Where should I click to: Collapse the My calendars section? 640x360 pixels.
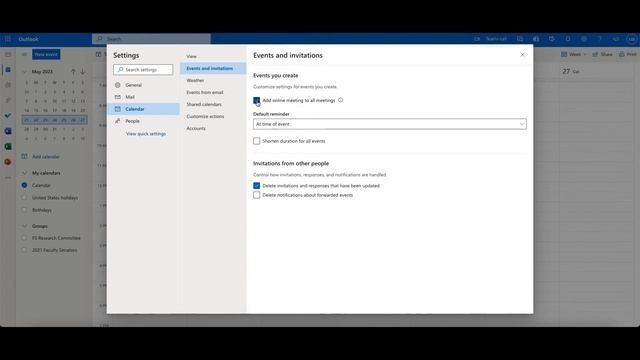pos(24,173)
